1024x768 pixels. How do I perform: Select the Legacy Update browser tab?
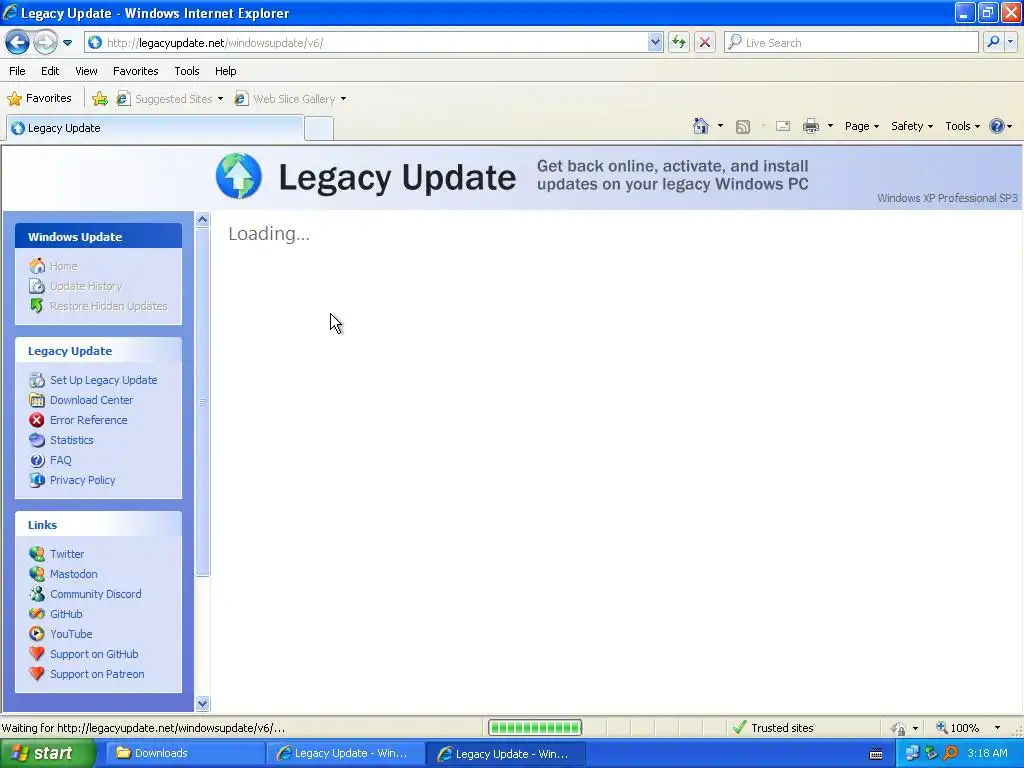[x=155, y=128]
